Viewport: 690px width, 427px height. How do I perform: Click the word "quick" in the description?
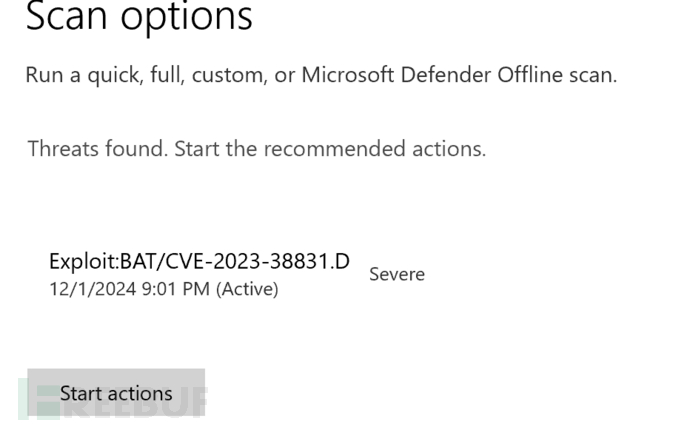pos(120,75)
